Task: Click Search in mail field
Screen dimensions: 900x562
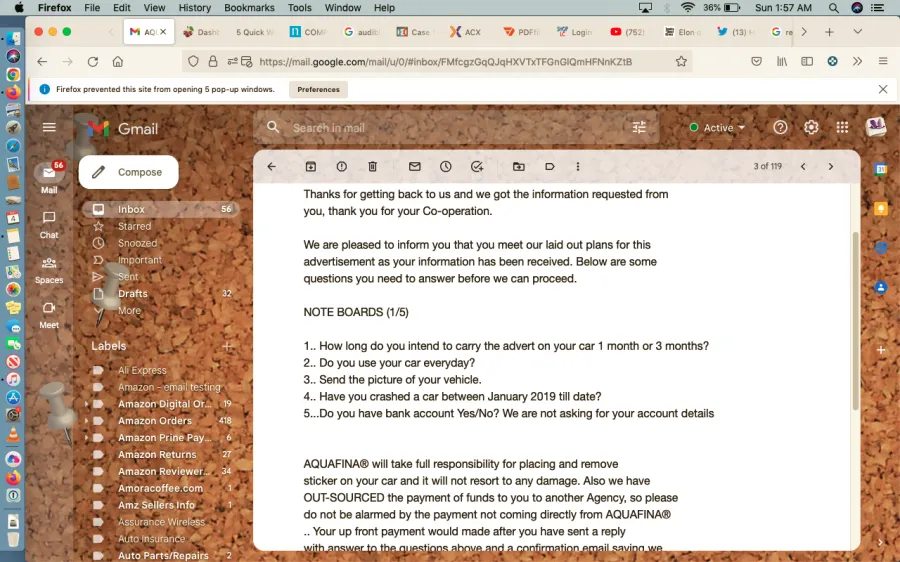Action: (x=456, y=127)
